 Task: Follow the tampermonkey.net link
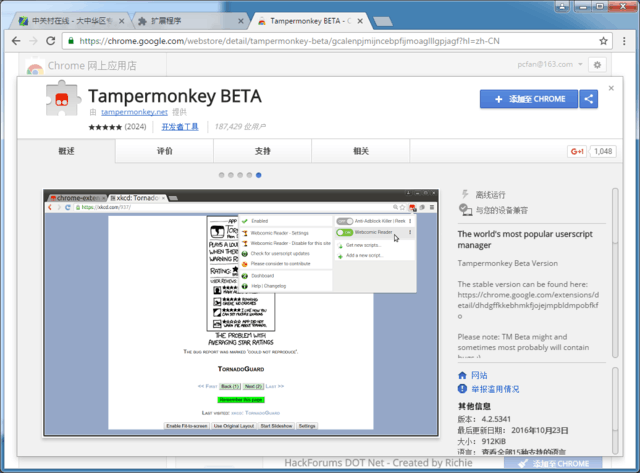pyautogui.click(x=134, y=112)
